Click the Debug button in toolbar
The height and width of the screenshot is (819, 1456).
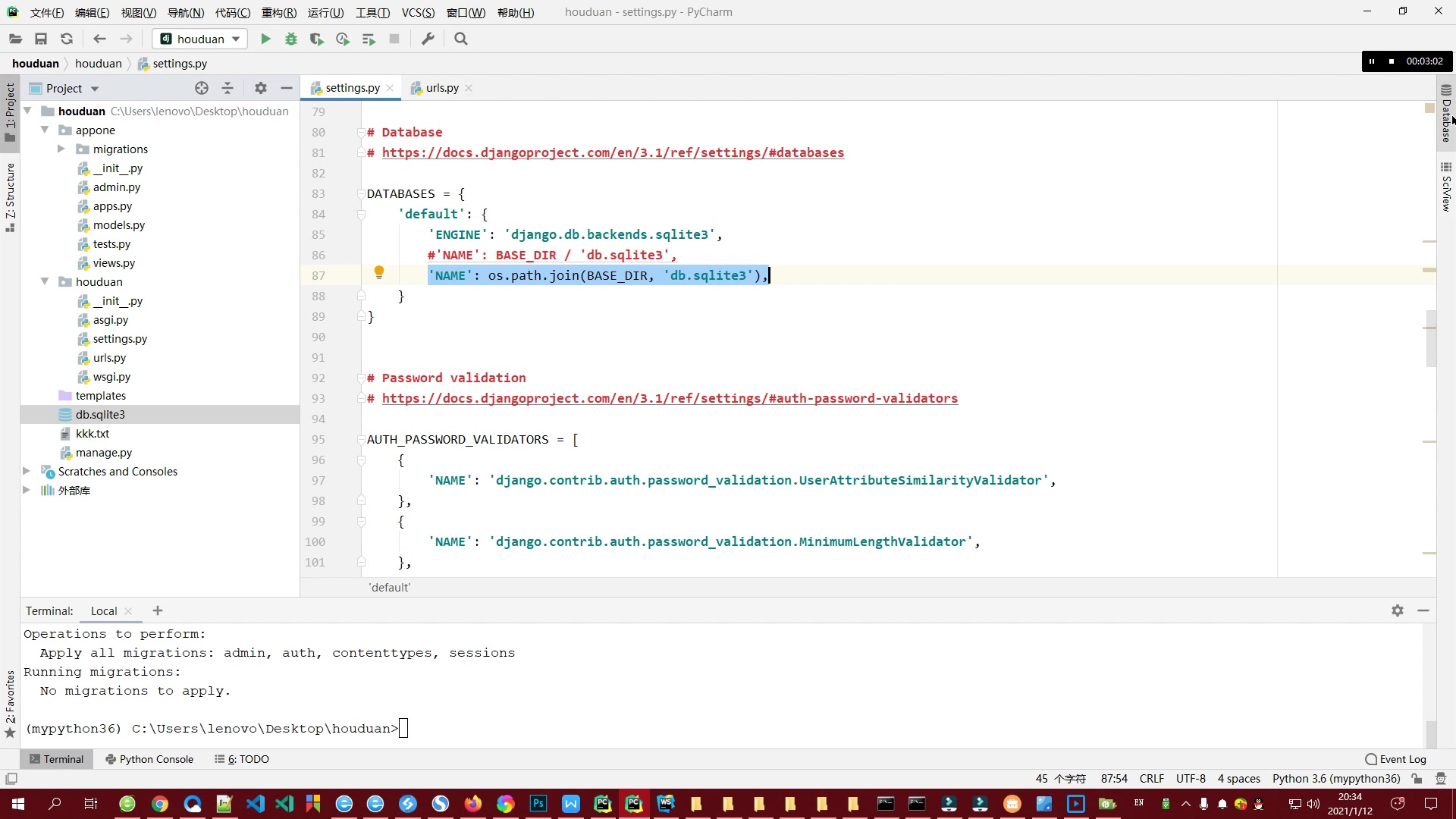(291, 39)
